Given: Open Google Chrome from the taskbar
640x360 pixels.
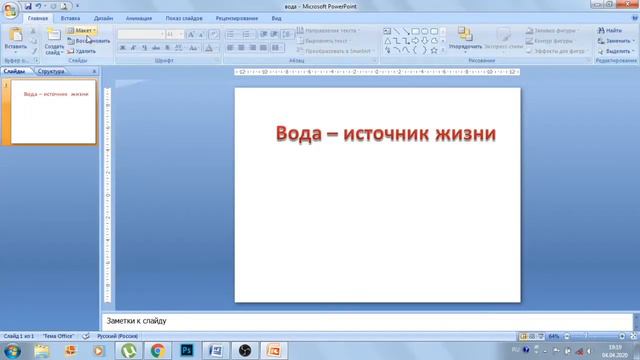Looking at the screenshot, I should [x=158, y=351].
